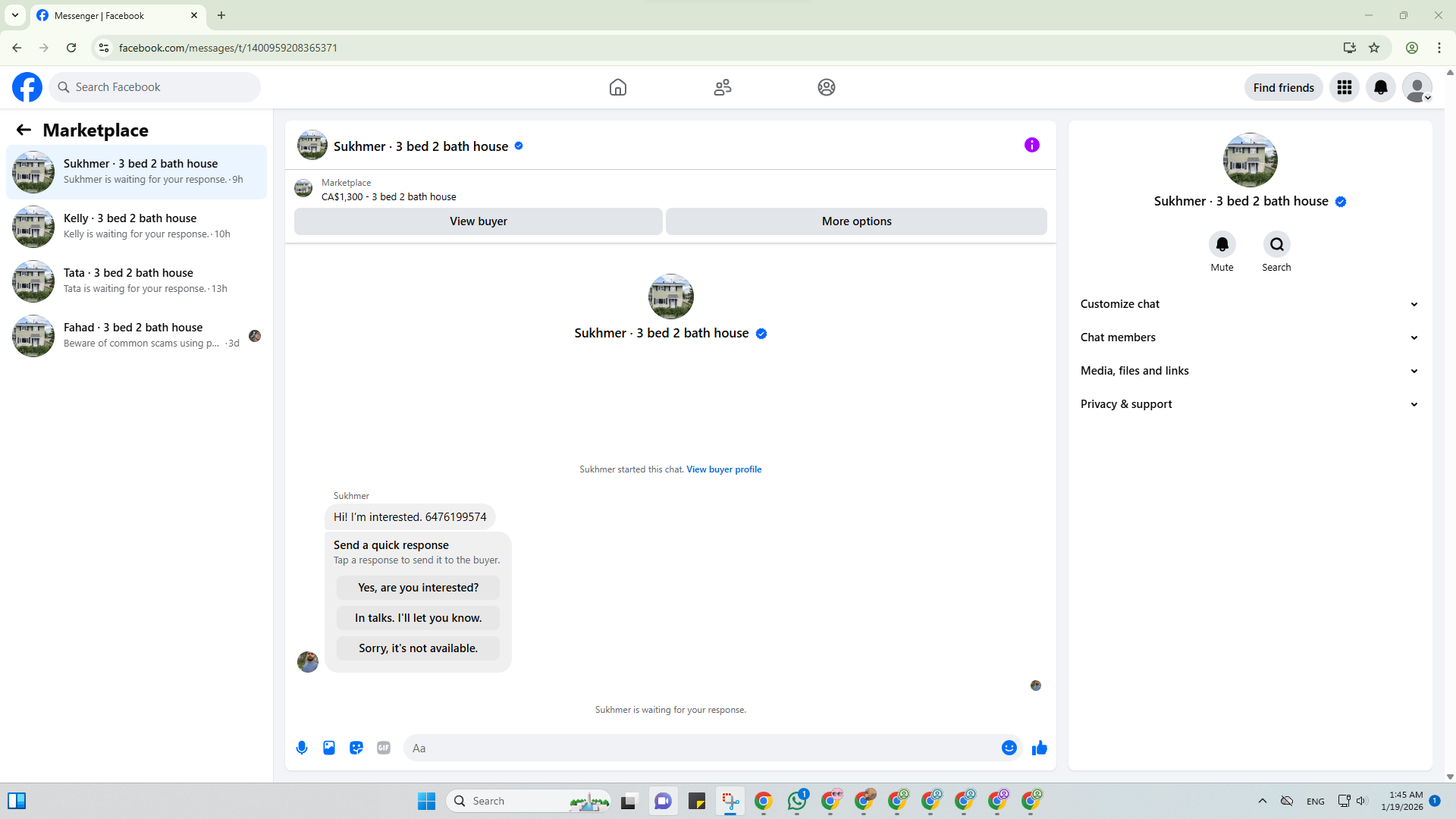
Task: Click the browser address bar URL
Action: 228,48
